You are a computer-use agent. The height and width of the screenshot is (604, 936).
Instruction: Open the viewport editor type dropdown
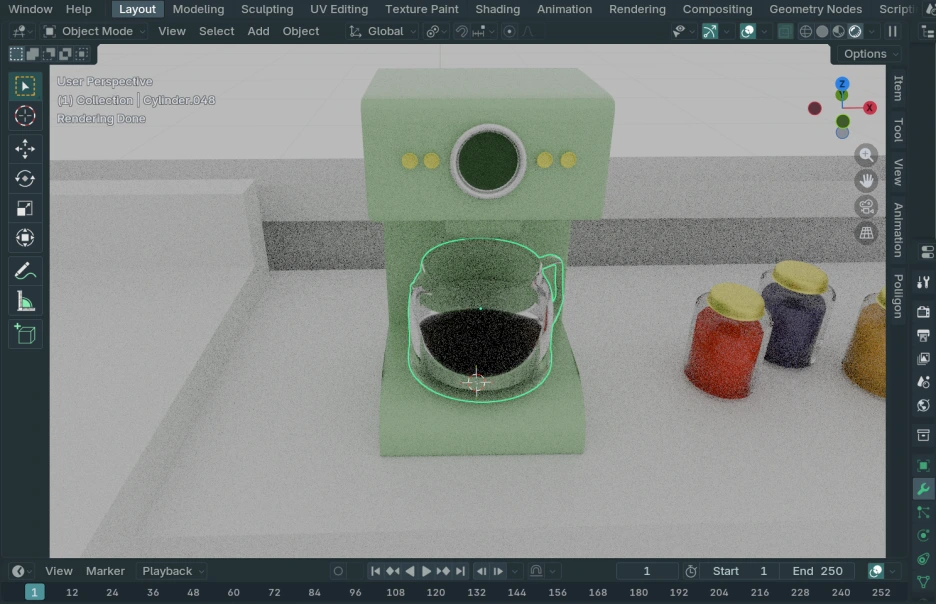coord(23,32)
